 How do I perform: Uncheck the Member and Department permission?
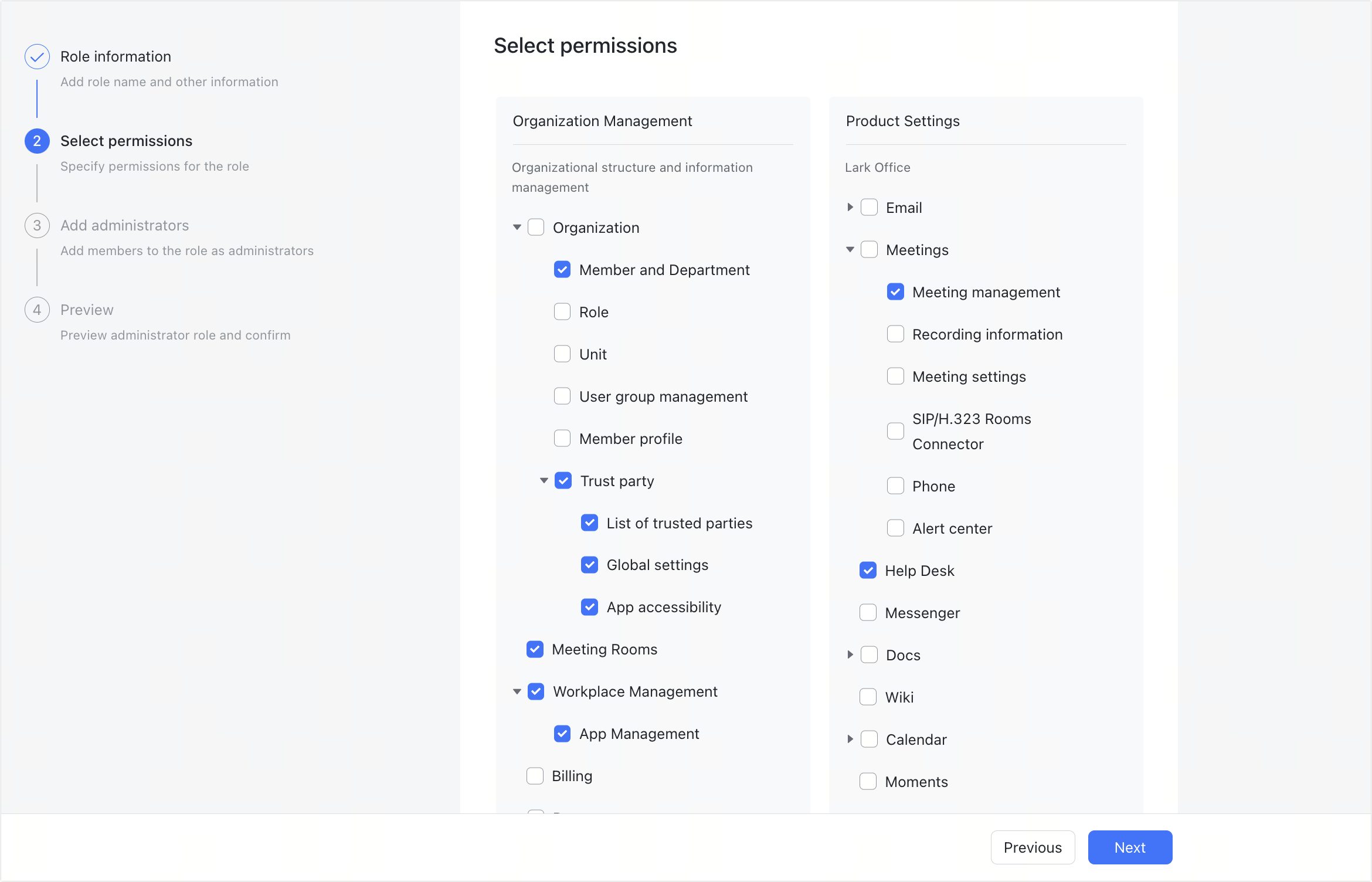(x=562, y=269)
